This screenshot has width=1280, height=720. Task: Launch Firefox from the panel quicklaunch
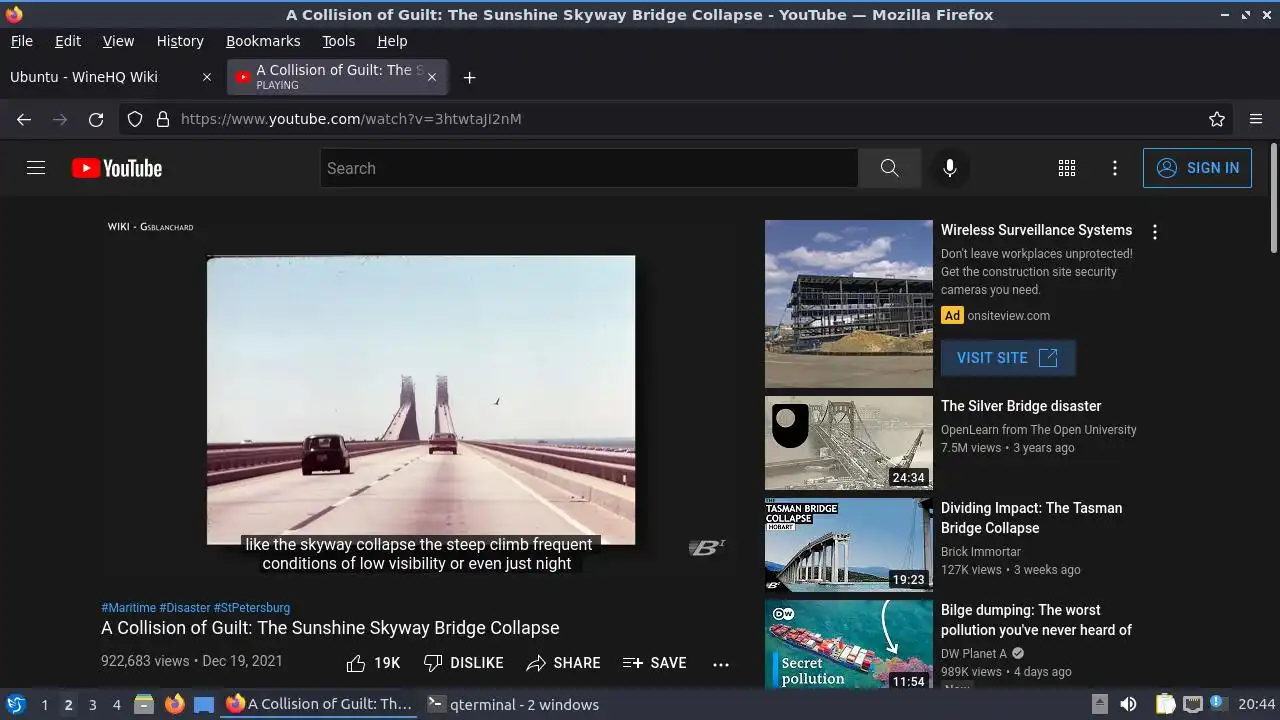point(174,704)
